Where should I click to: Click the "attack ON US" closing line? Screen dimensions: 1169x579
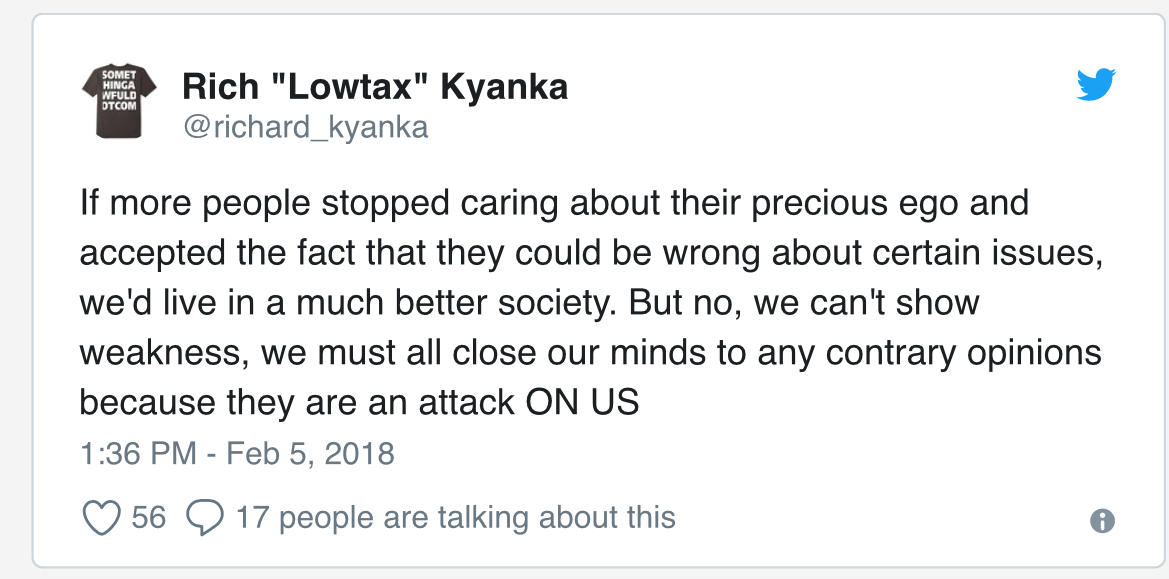click(x=359, y=403)
